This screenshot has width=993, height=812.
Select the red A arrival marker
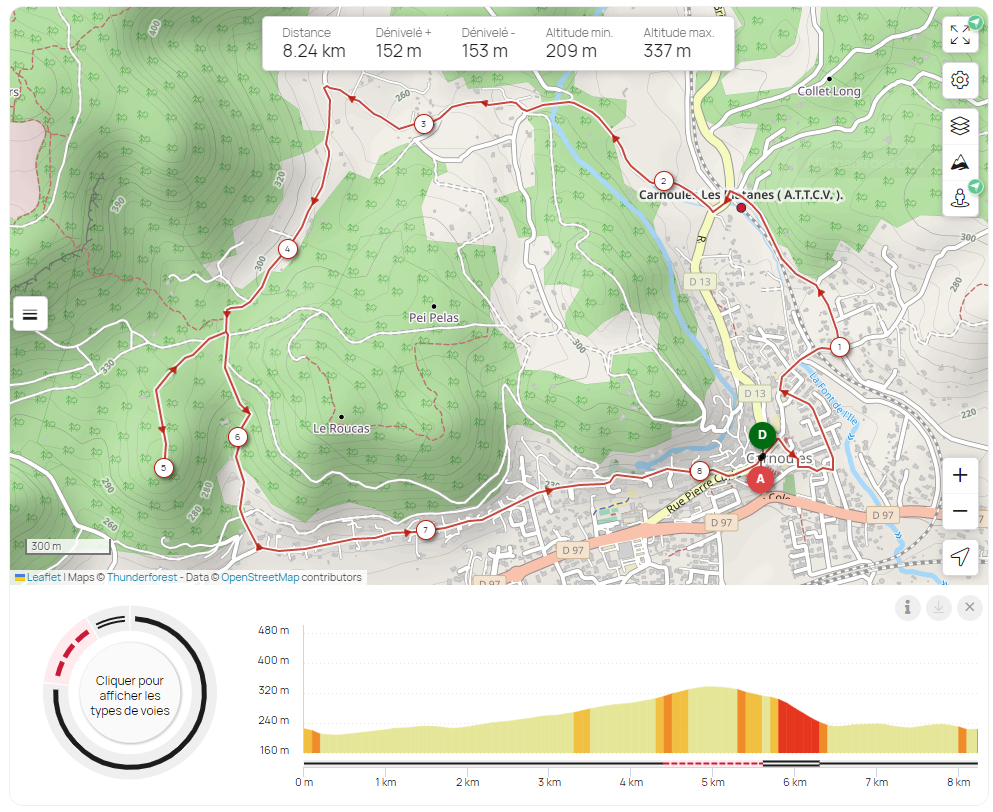(761, 479)
